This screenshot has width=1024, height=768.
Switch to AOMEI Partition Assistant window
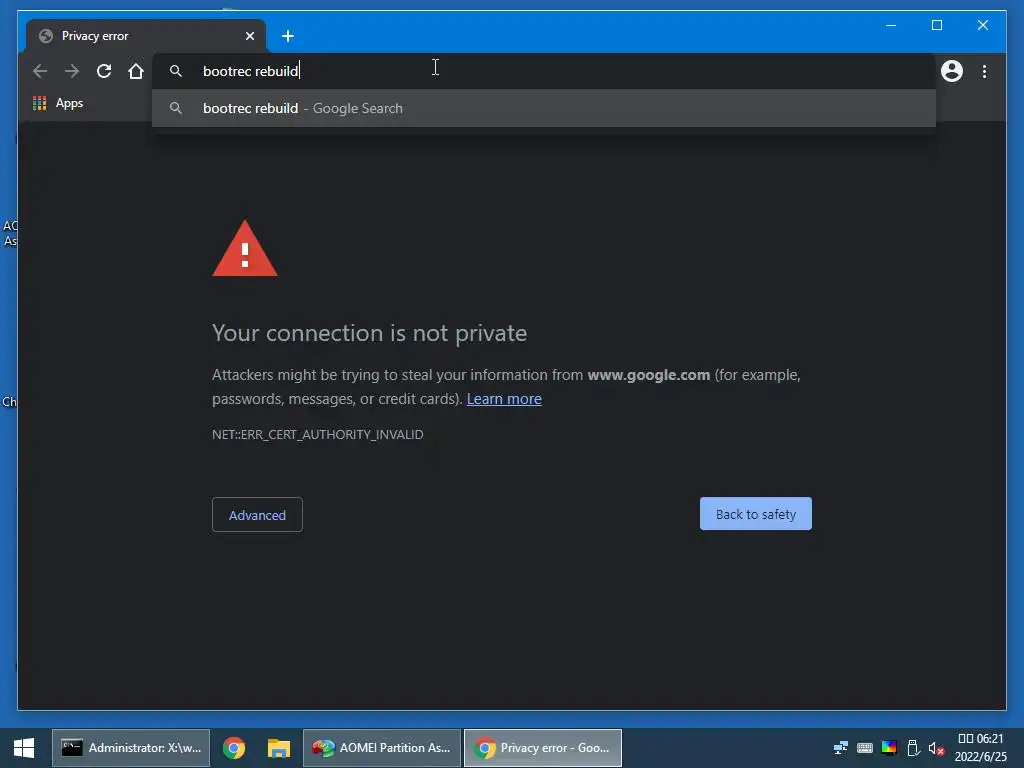tap(382, 748)
